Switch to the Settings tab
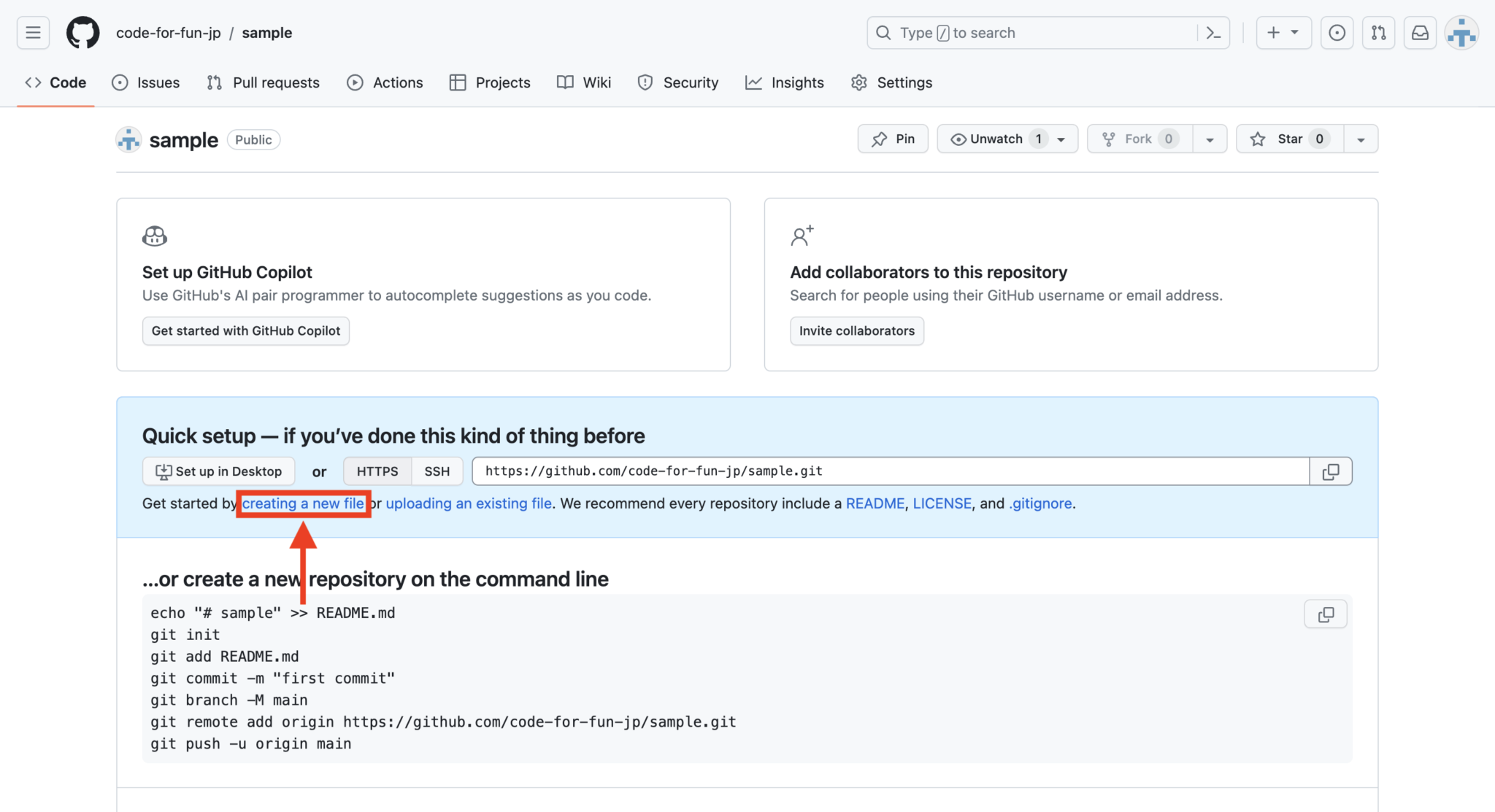Viewport: 1495px width, 812px height. (x=891, y=82)
